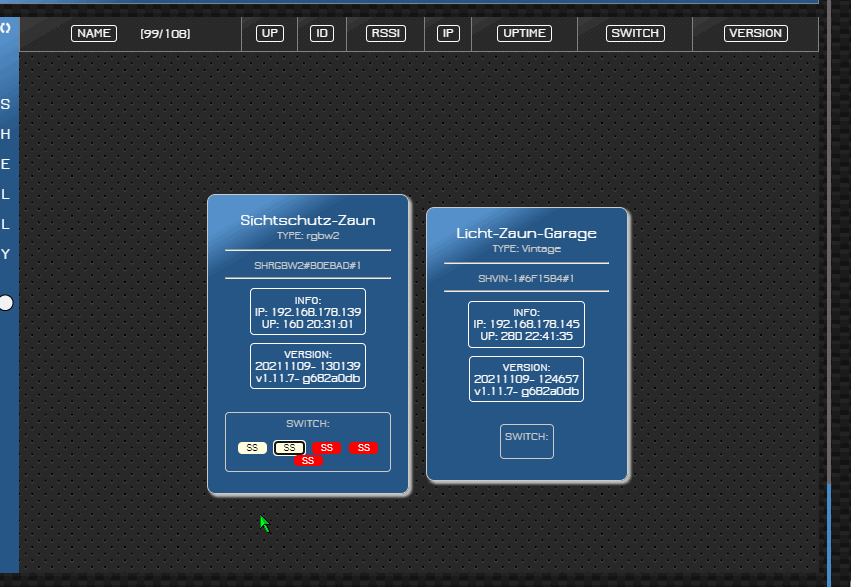Toggle the first cream SS switch on Sichtschutz-Zaun
851x587 pixels.
pyautogui.click(x=252, y=448)
